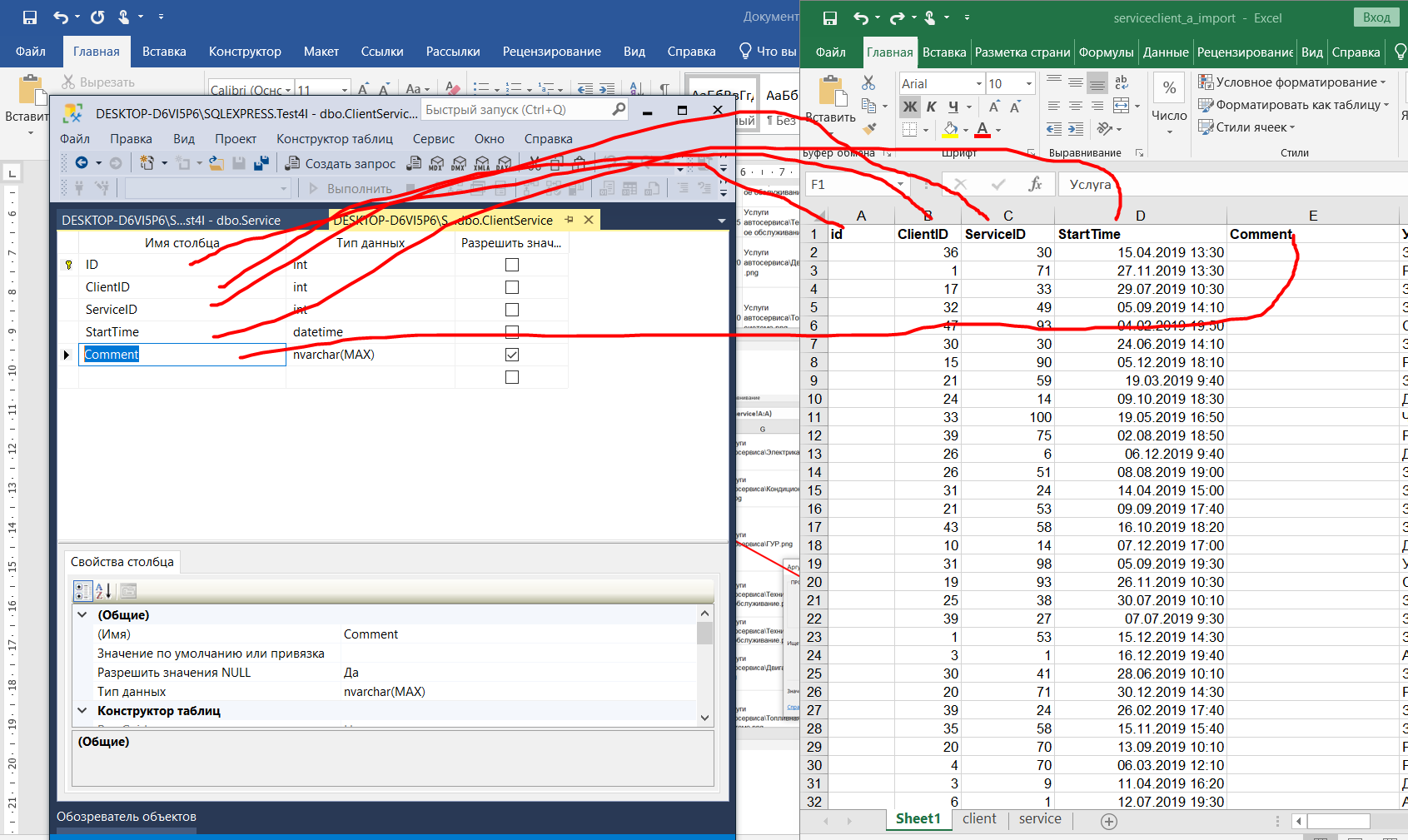Viewport: 1408px width, 840px height.
Task: Open Обозреватель объектов panel tab
Action: pyautogui.click(x=127, y=817)
